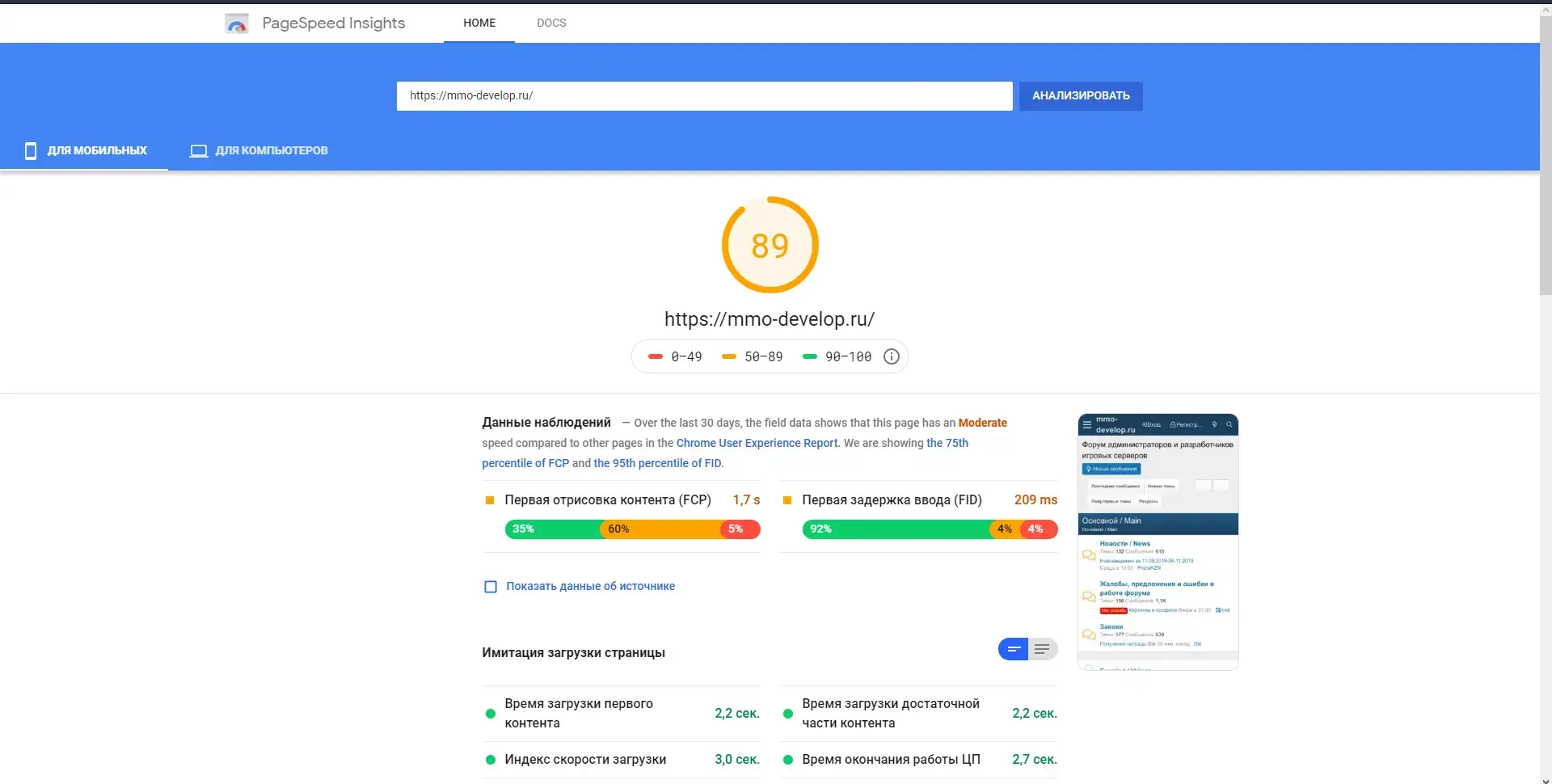
Task: Click the score 89 gauge
Action: [770, 245]
